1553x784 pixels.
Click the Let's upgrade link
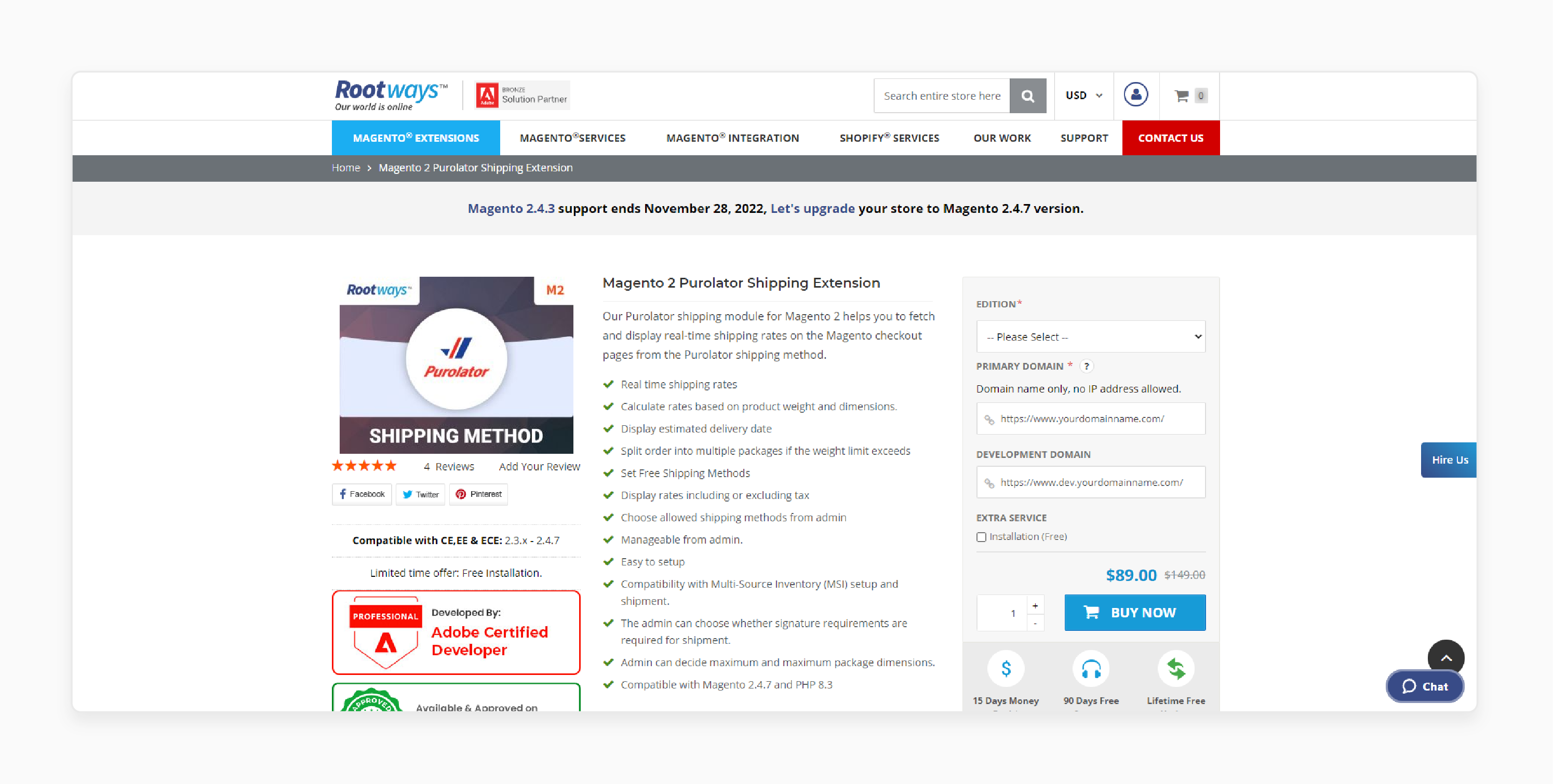point(812,209)
